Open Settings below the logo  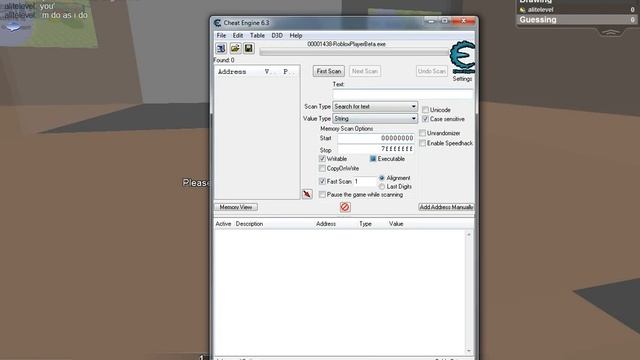(462, 79)
